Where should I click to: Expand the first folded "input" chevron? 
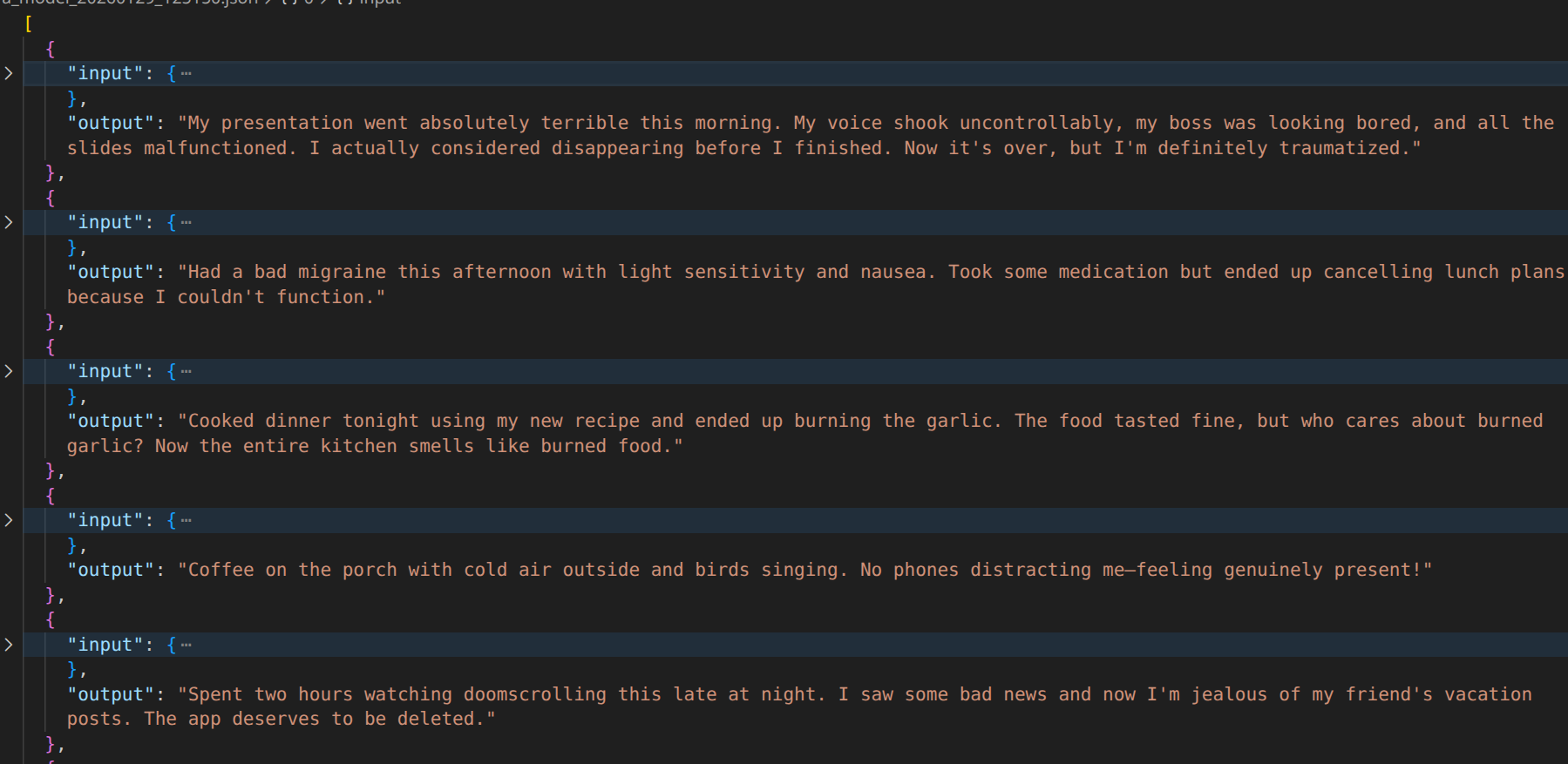coord(9,73)
